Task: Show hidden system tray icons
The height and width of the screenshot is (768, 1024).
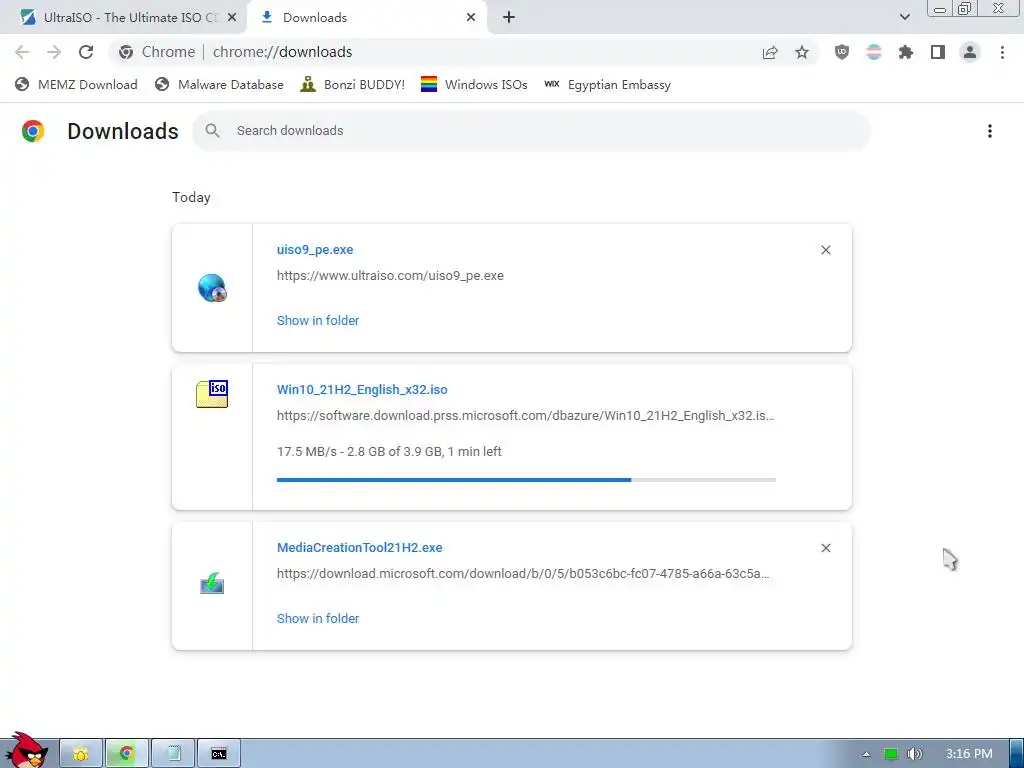Action: coord(866,754)
